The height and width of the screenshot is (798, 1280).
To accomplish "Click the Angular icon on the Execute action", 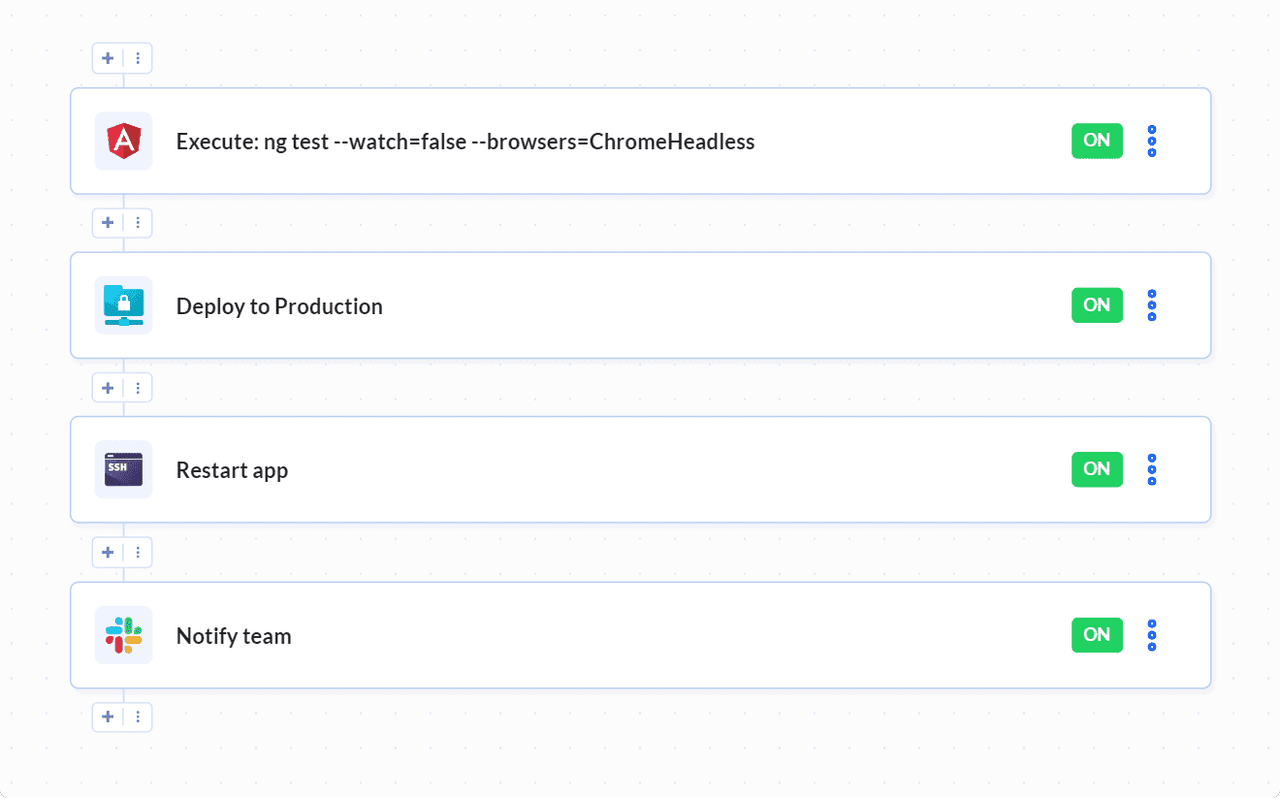I will [124, 141].
